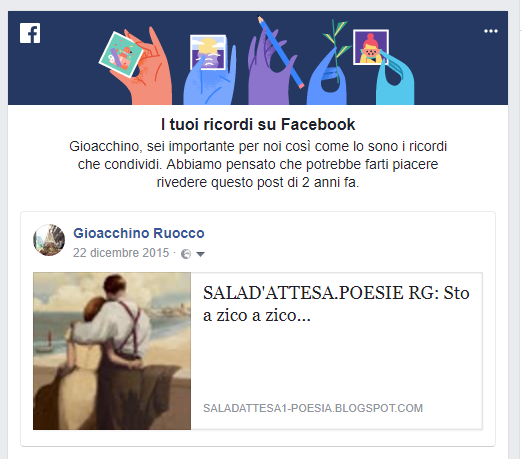
Task: Click the I tuoi ricordi su Facebook heading
Action: tap(258, 124)
